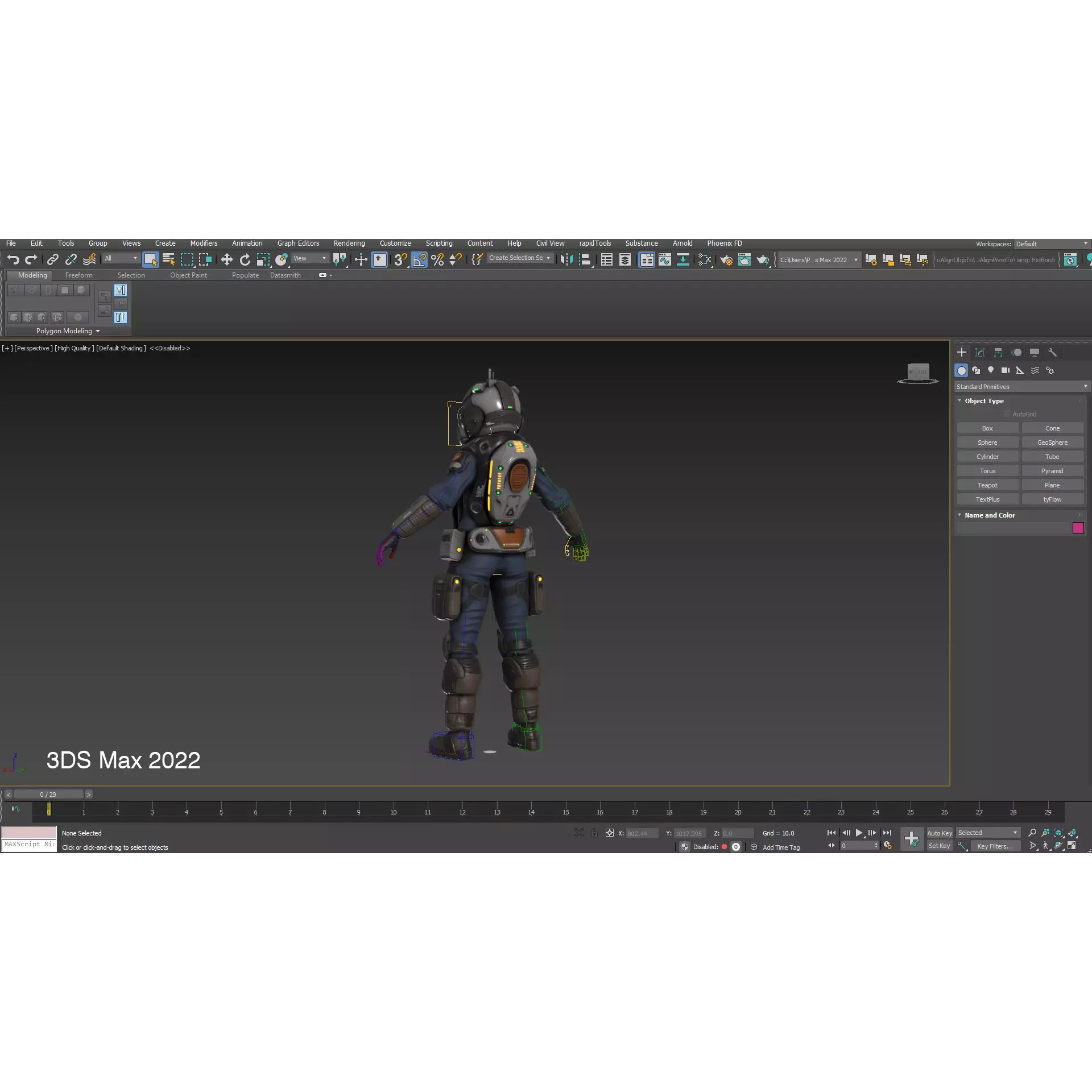Select the Shapes category icon
Viewport: 1092px width, 1092px height.
coord(976,370)
